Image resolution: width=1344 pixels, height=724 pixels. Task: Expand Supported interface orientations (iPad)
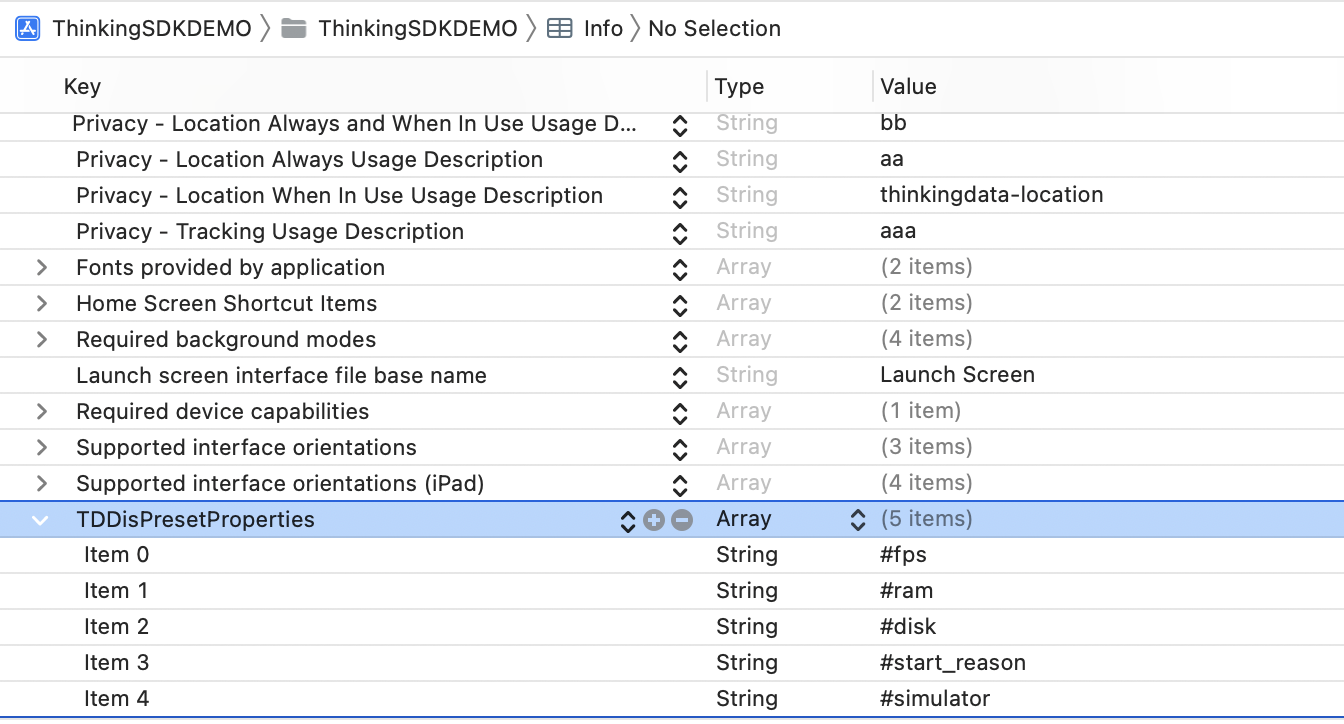tap(42, 484)
